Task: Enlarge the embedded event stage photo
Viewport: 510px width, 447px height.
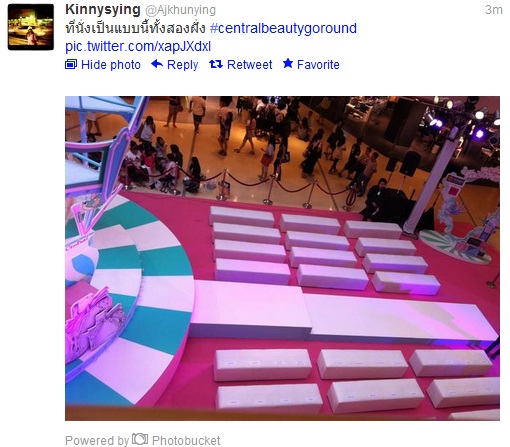Action: pyautogui.click(x=282, y=258)
